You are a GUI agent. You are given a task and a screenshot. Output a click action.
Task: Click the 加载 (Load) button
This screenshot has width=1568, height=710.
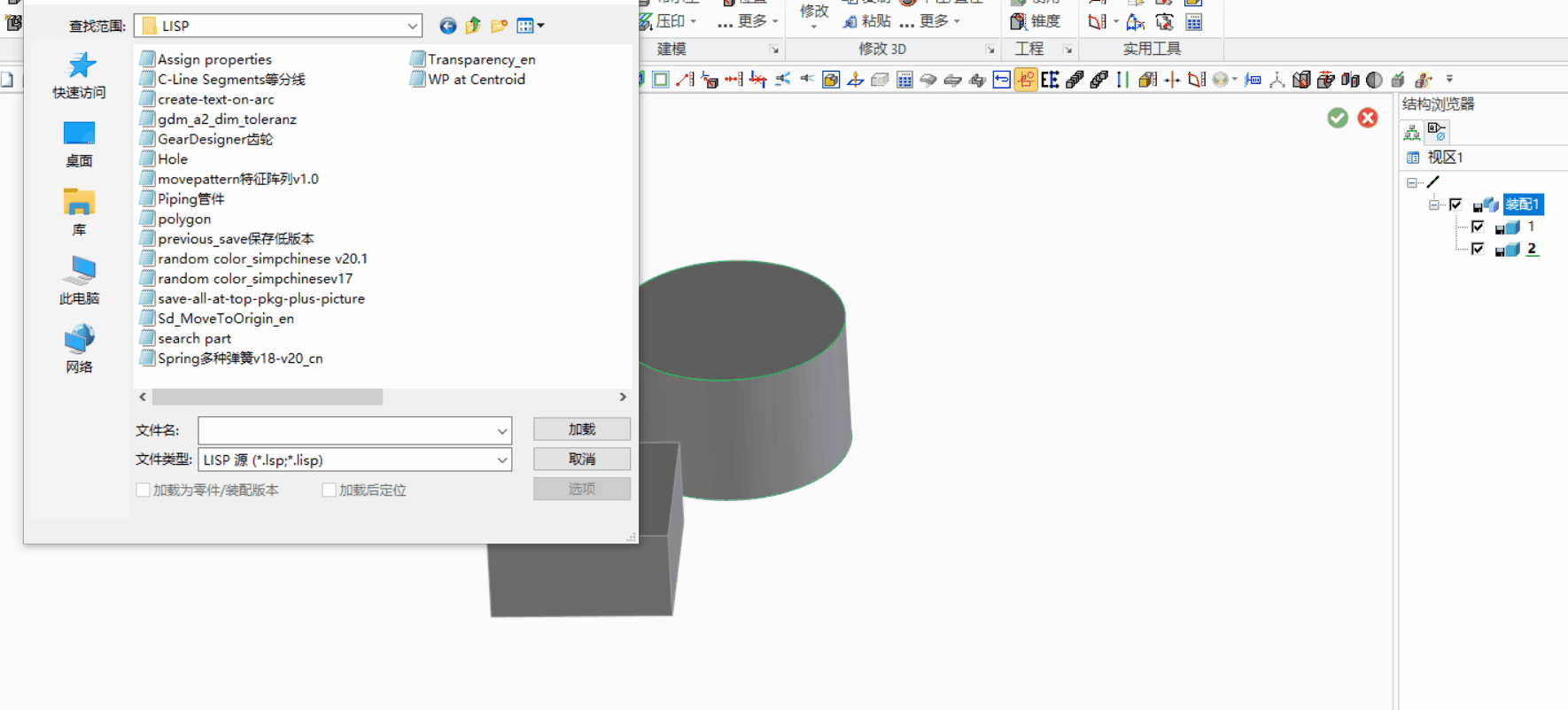(582, 429)
